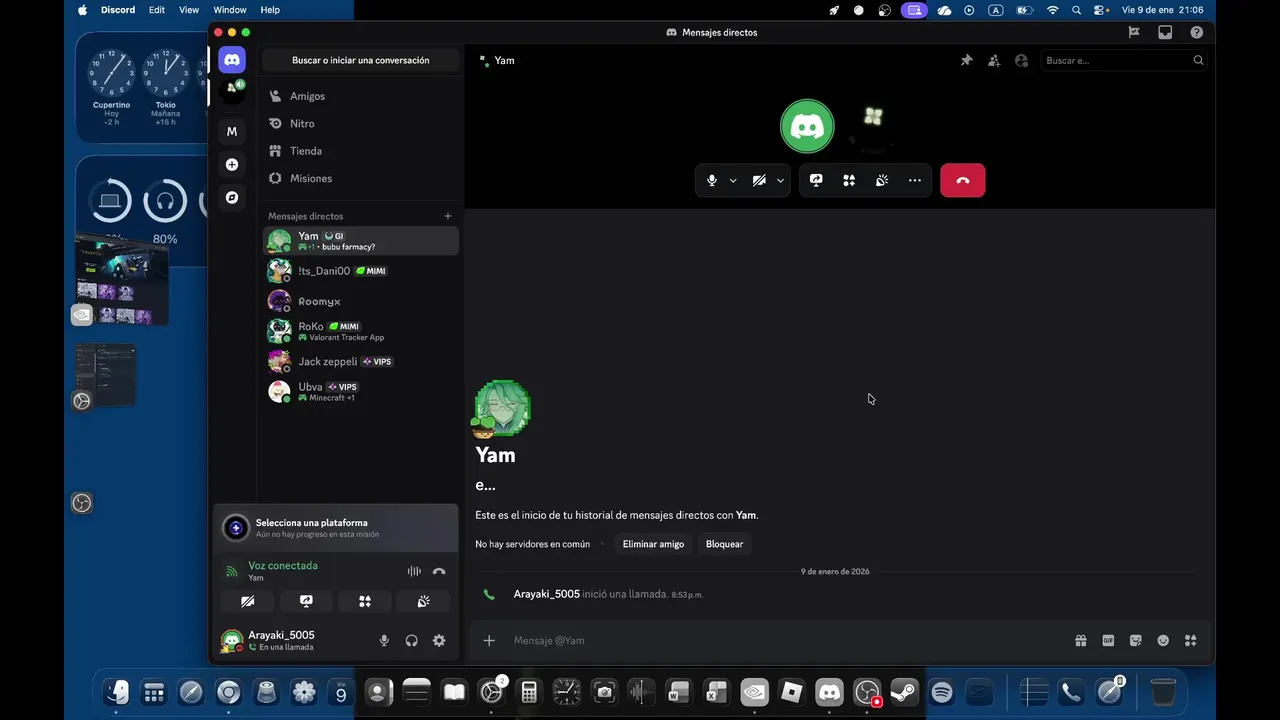Add friends to the DM icon
This screenshot has width=1280, height=720.
994,60
